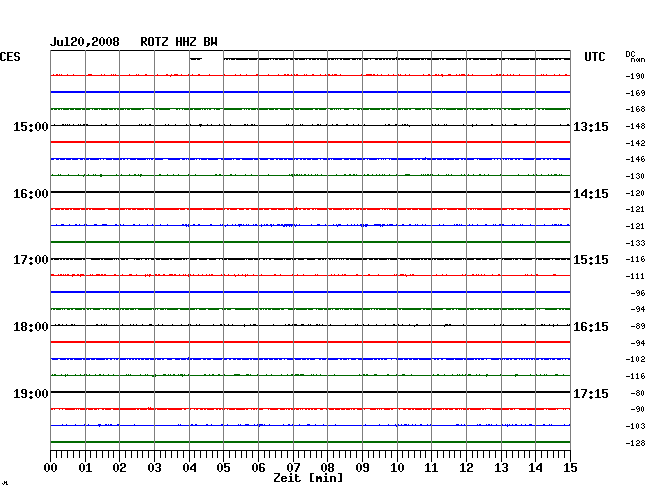
Task: Pick the DC value '-130'
Action: (635, 176)
